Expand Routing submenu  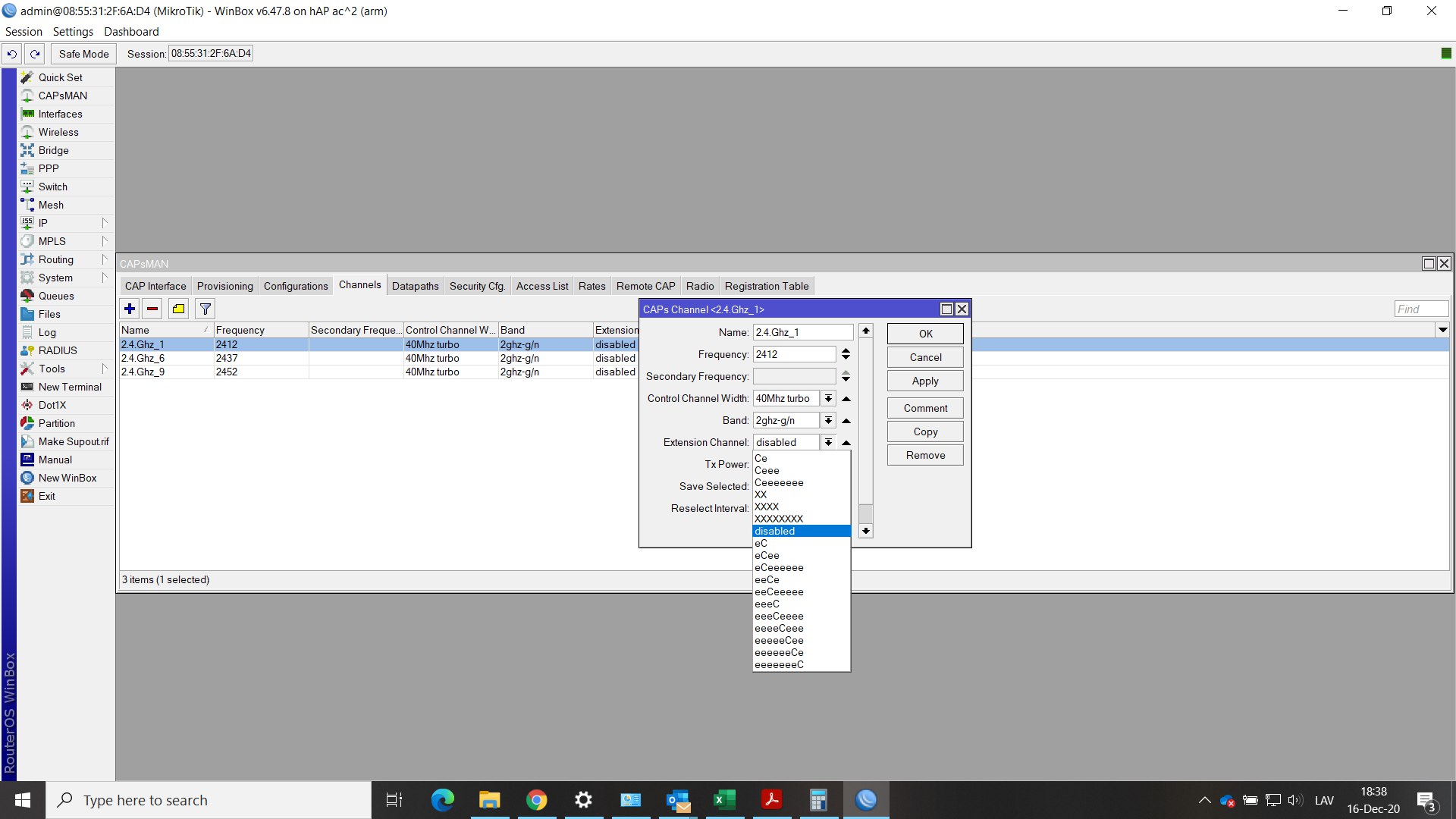tap(105, 259)
